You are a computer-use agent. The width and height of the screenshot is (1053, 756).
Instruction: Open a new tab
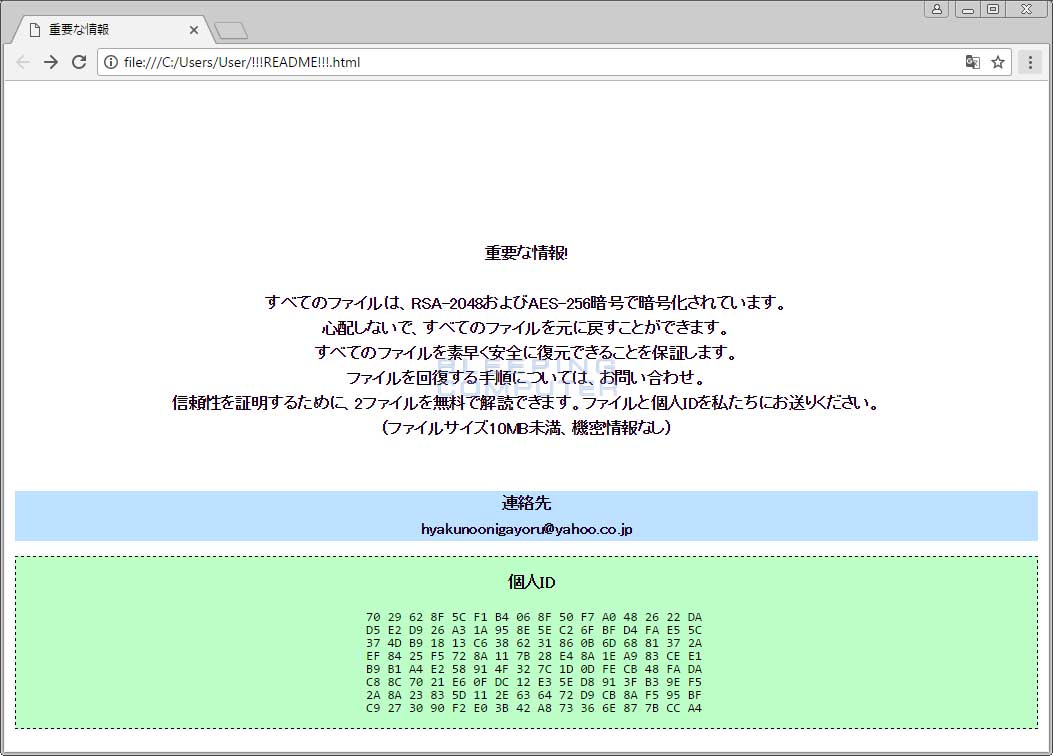coord(230,30)
